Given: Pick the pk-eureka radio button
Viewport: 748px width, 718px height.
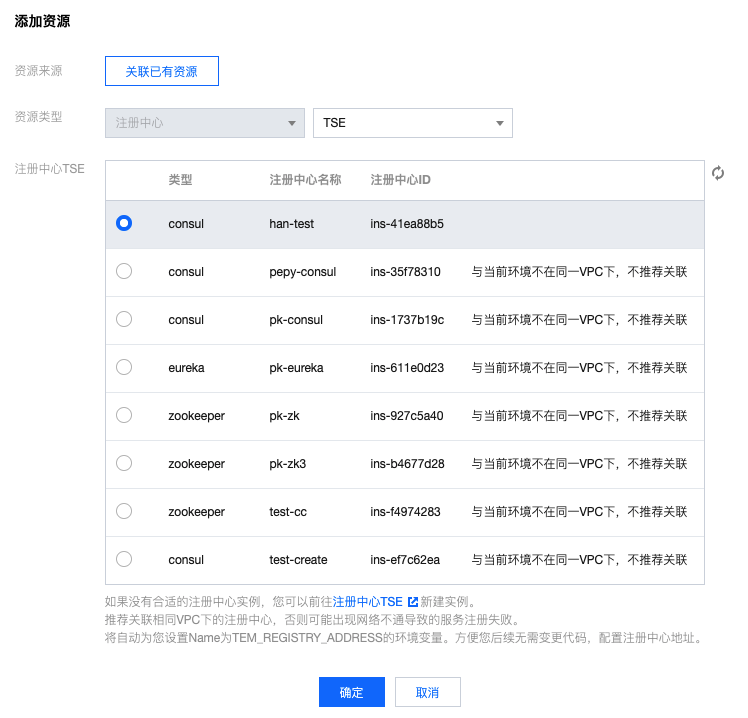Looking at the screenshot, I should 124,367.
